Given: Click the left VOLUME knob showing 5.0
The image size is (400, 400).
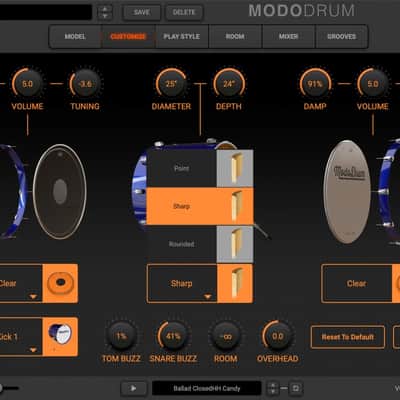Looking at the screenshot, I should click(x=27, y=84).
